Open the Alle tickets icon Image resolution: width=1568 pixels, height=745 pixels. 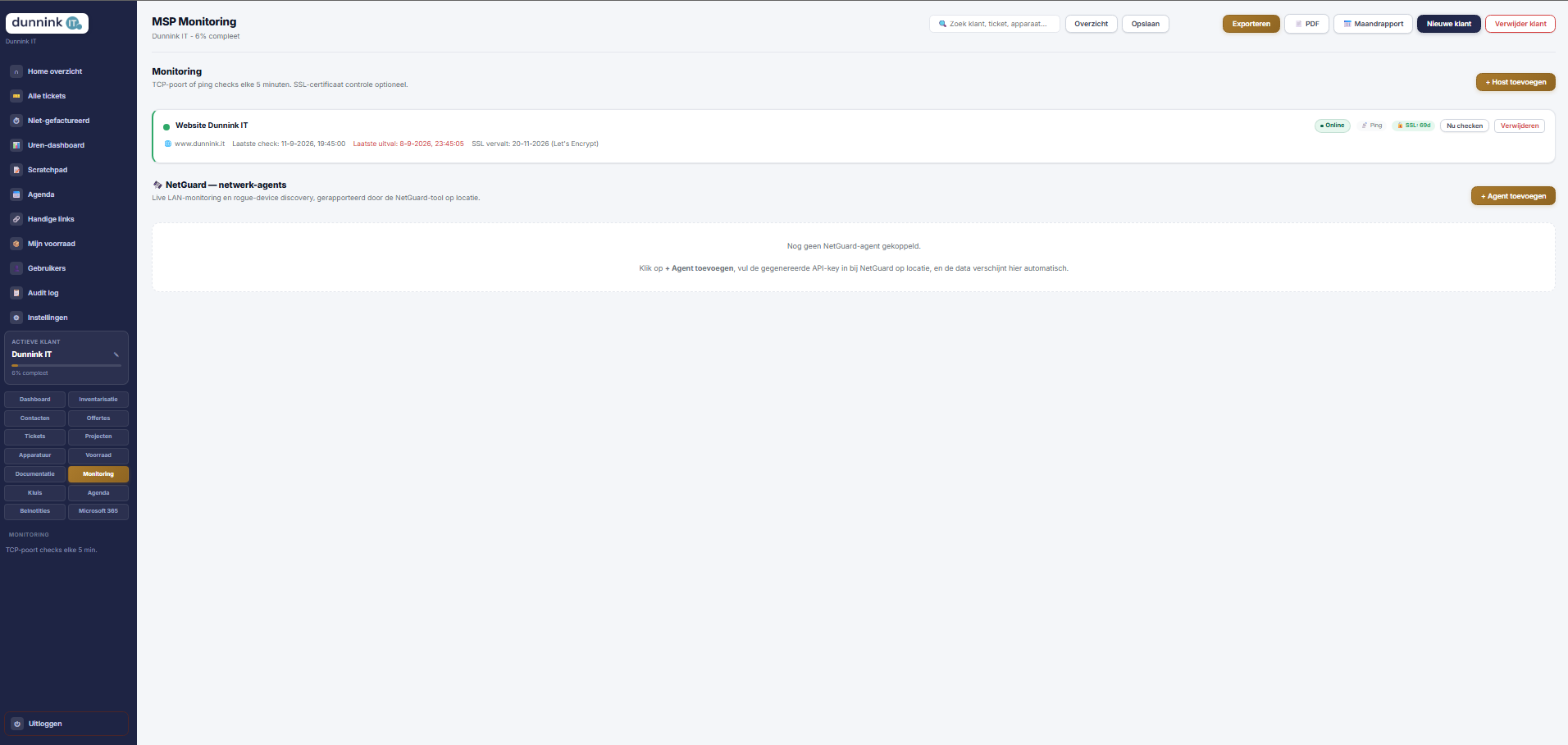click(16, 96)
